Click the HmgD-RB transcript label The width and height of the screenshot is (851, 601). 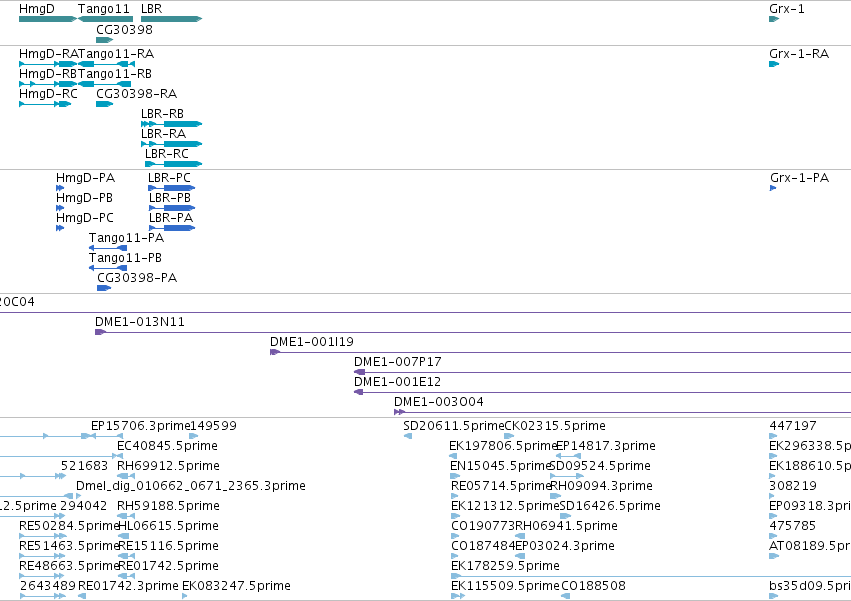tap(48, 74)
